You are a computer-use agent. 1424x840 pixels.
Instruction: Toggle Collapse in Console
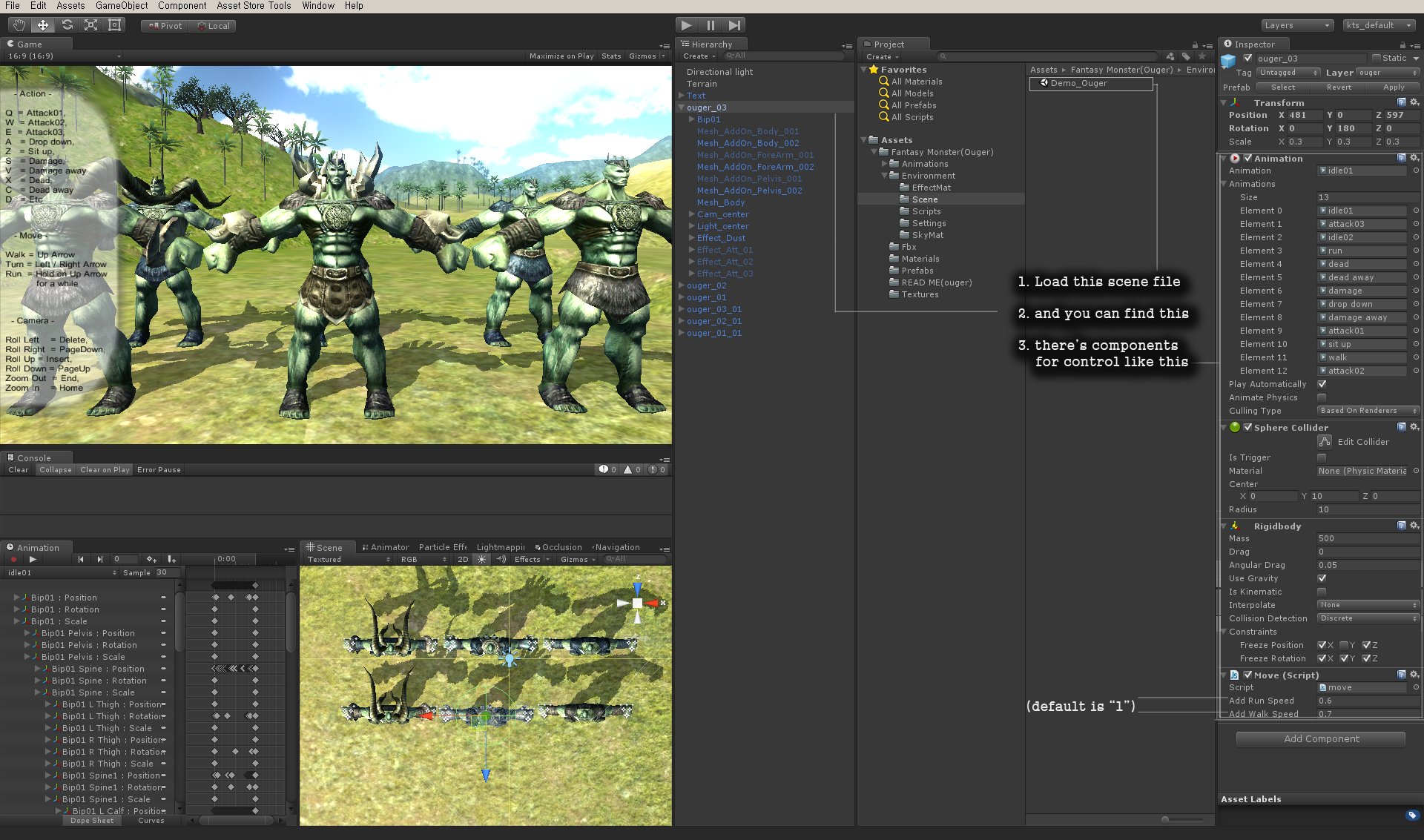[x=56, y=470]
